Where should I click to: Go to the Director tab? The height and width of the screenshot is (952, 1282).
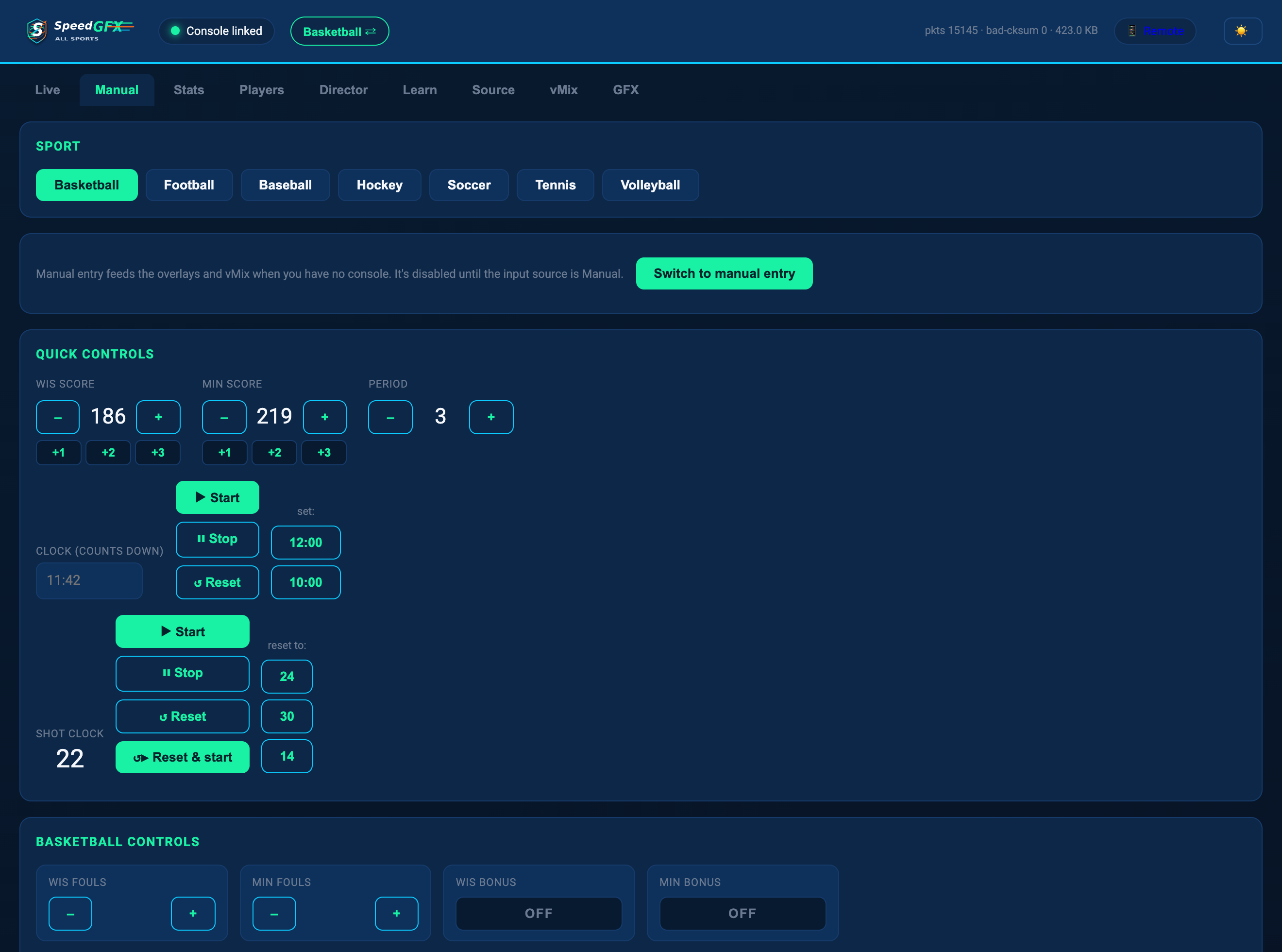343,90
